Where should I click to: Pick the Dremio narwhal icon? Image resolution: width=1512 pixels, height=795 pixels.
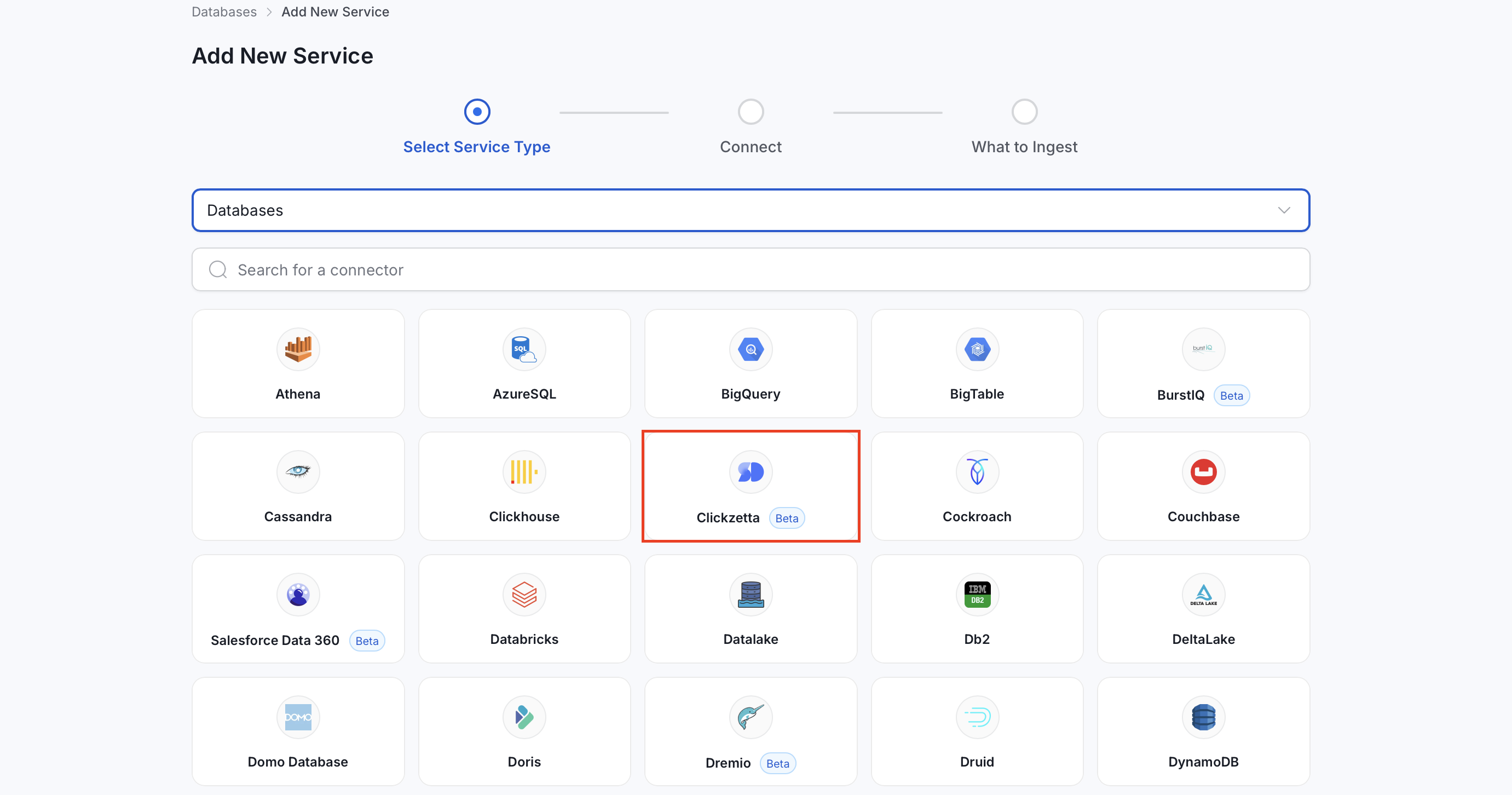click(751, 717)
